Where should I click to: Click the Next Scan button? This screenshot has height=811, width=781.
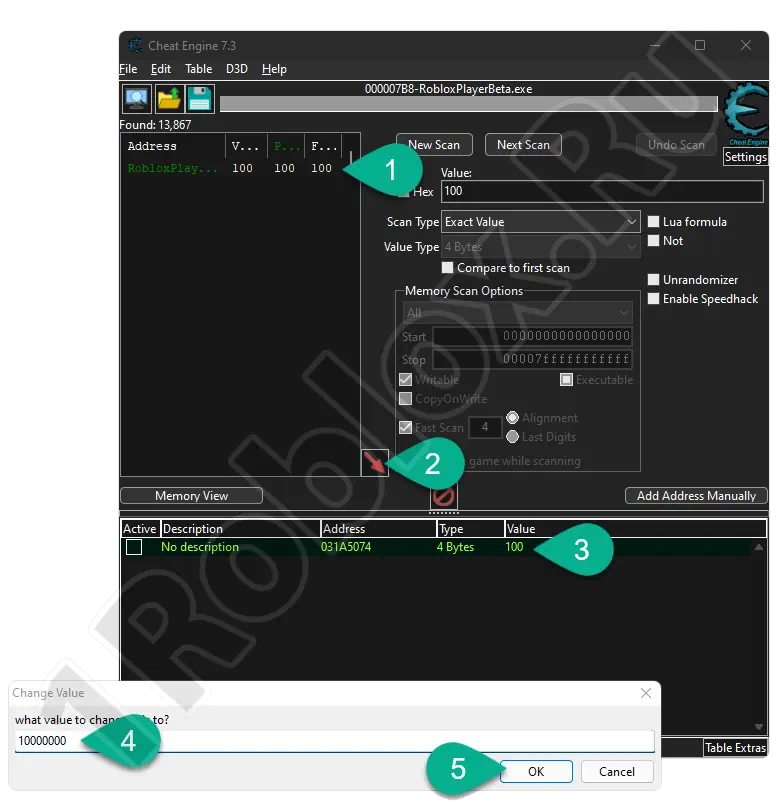click(523, 145)
